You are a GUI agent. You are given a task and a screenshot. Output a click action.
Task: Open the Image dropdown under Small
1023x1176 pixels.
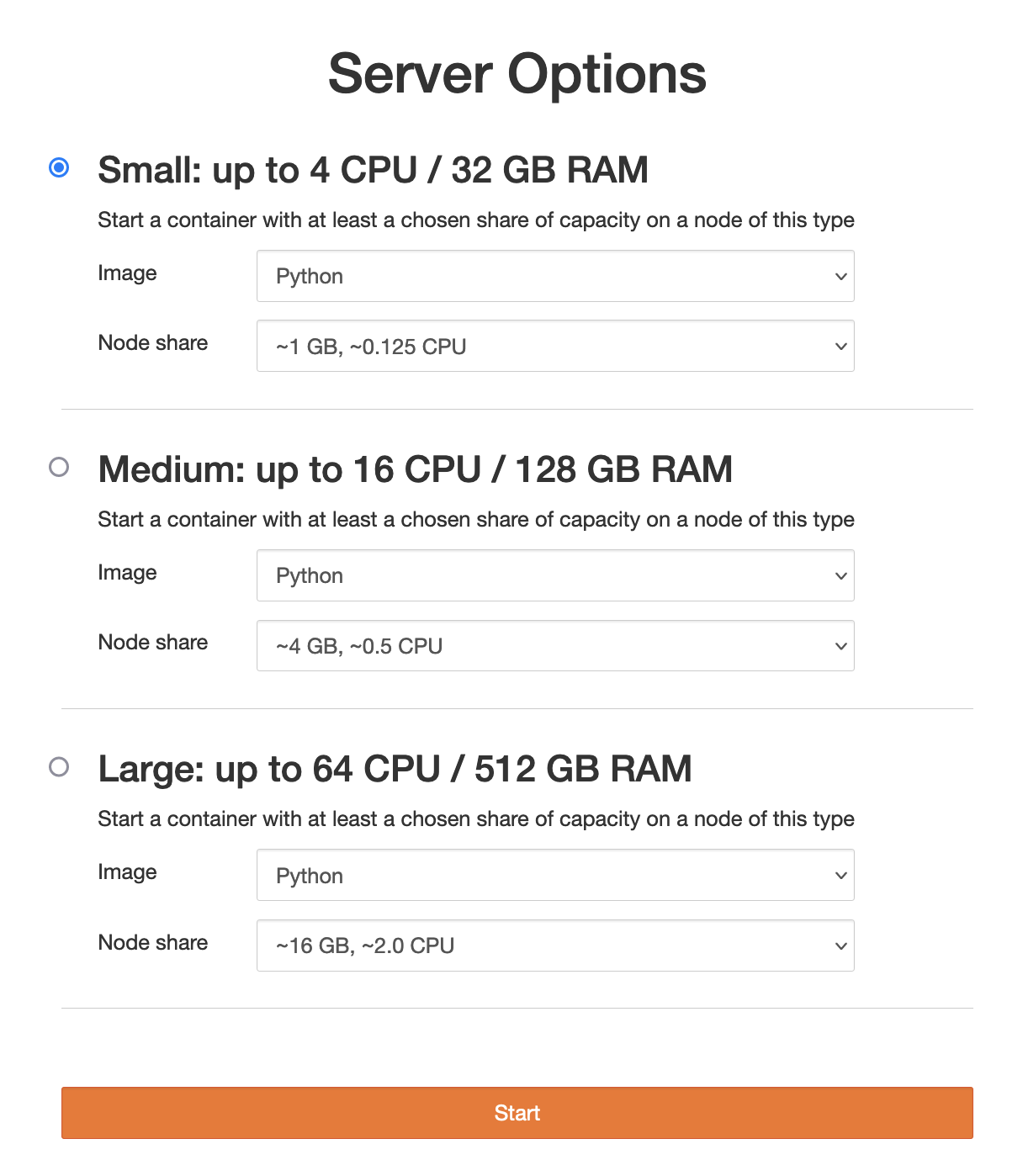(x=555, y=276)
